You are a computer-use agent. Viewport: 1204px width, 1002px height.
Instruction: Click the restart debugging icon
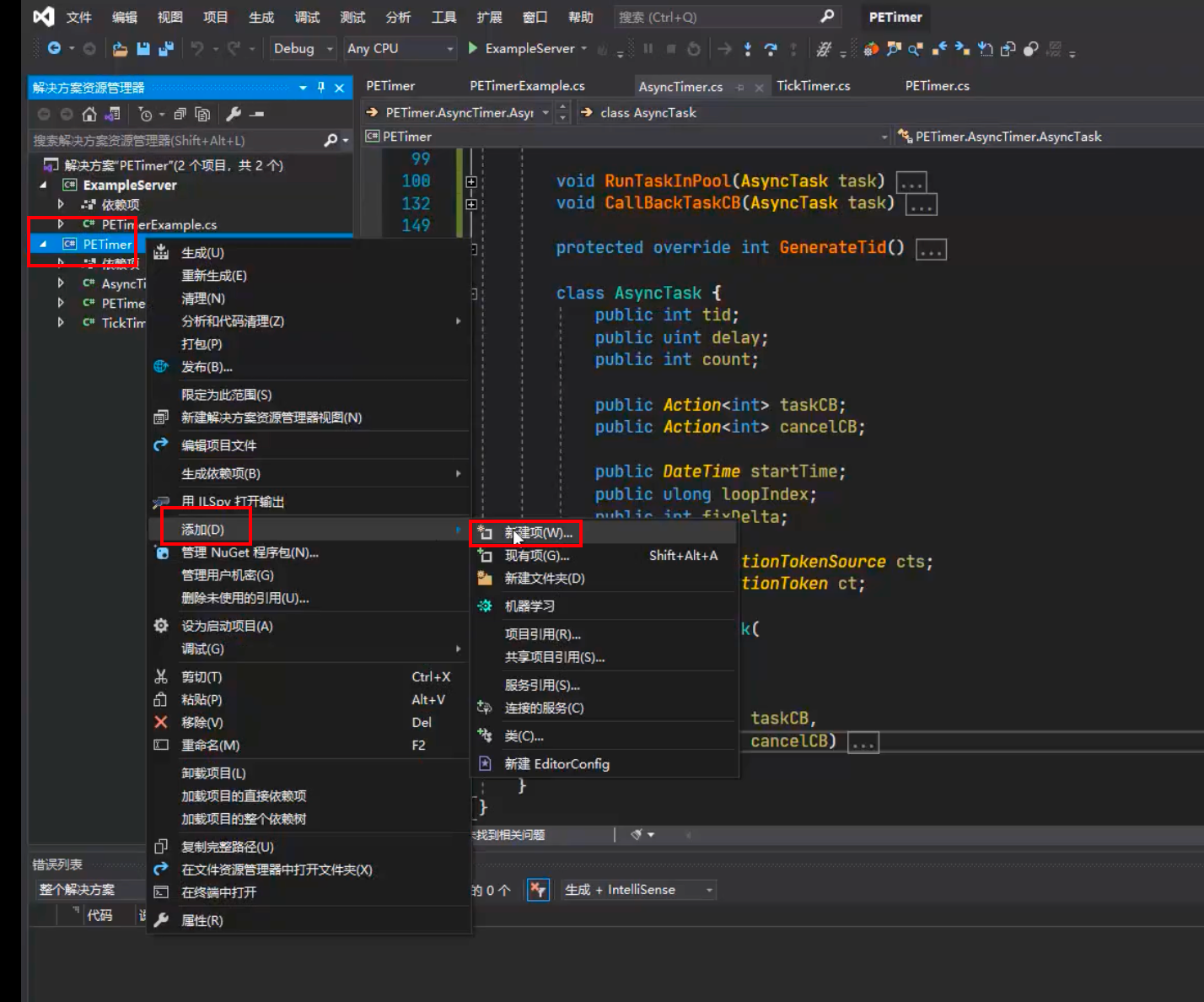(x=693, y=48)
